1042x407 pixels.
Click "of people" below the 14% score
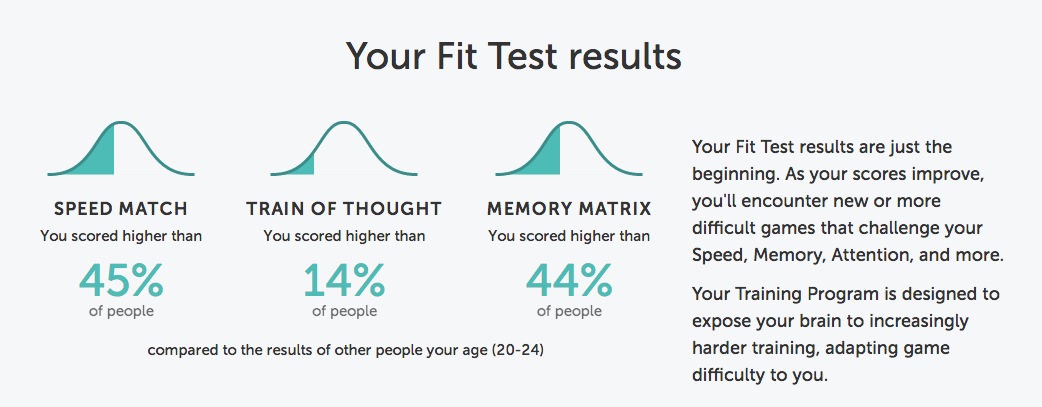click(x=344, y=311)
